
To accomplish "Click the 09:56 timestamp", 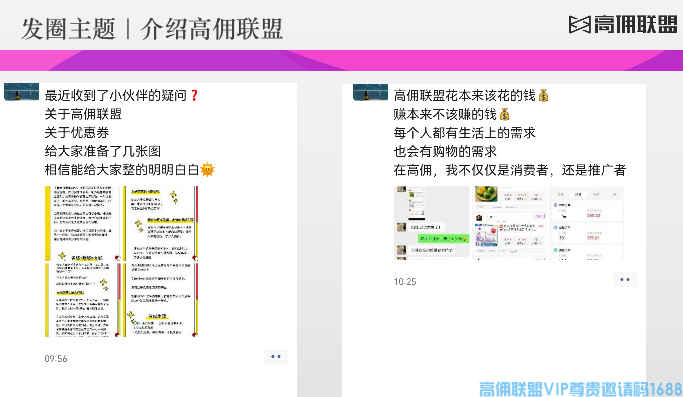I will point(56,359).
